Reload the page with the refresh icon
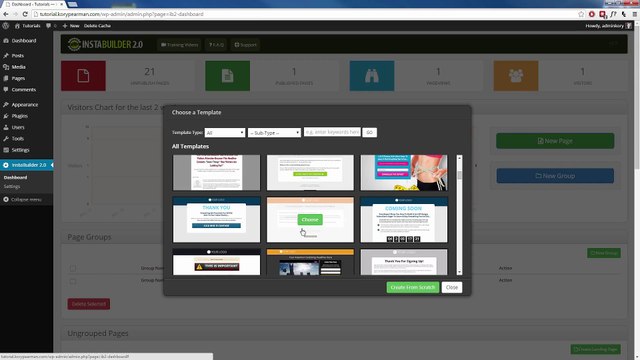The width and height of the screenshot is (640, 360). pos(25,14)
